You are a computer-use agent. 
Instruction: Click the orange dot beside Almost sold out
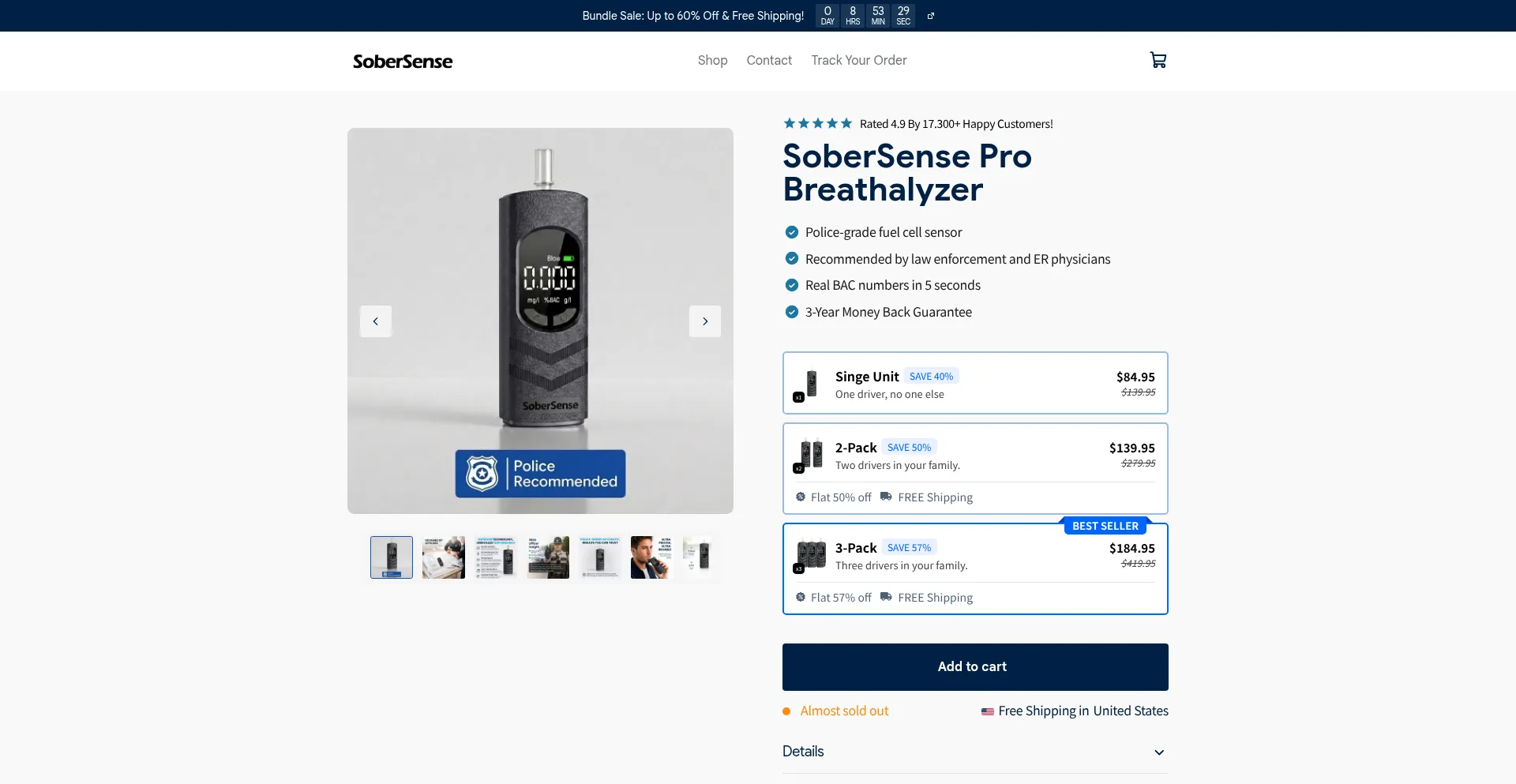point(786,711)
